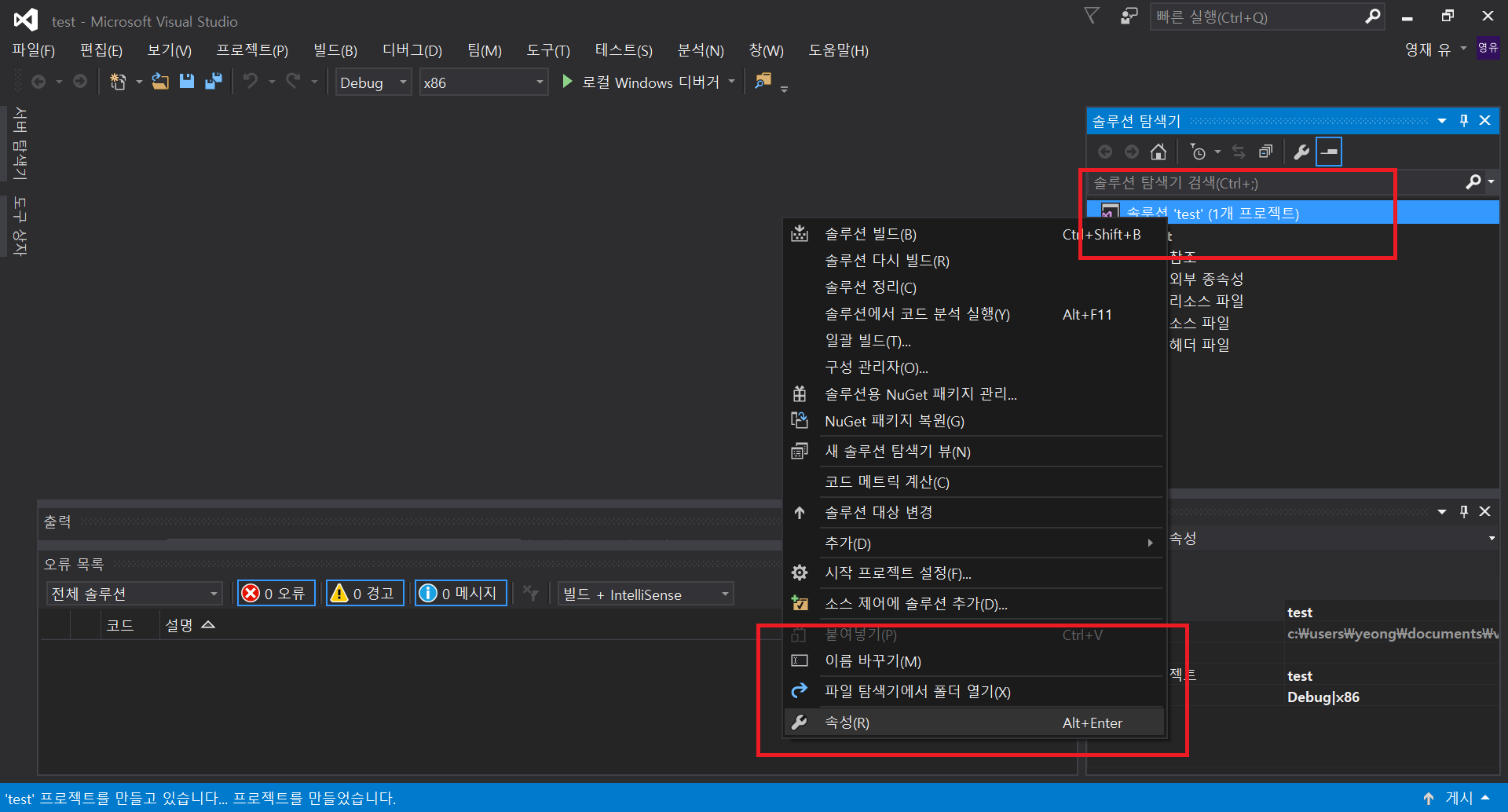Click the quick launch search magnifier icon
Image resolution: width=1508 pixels, height=812 pixels.
(1372, 16)
